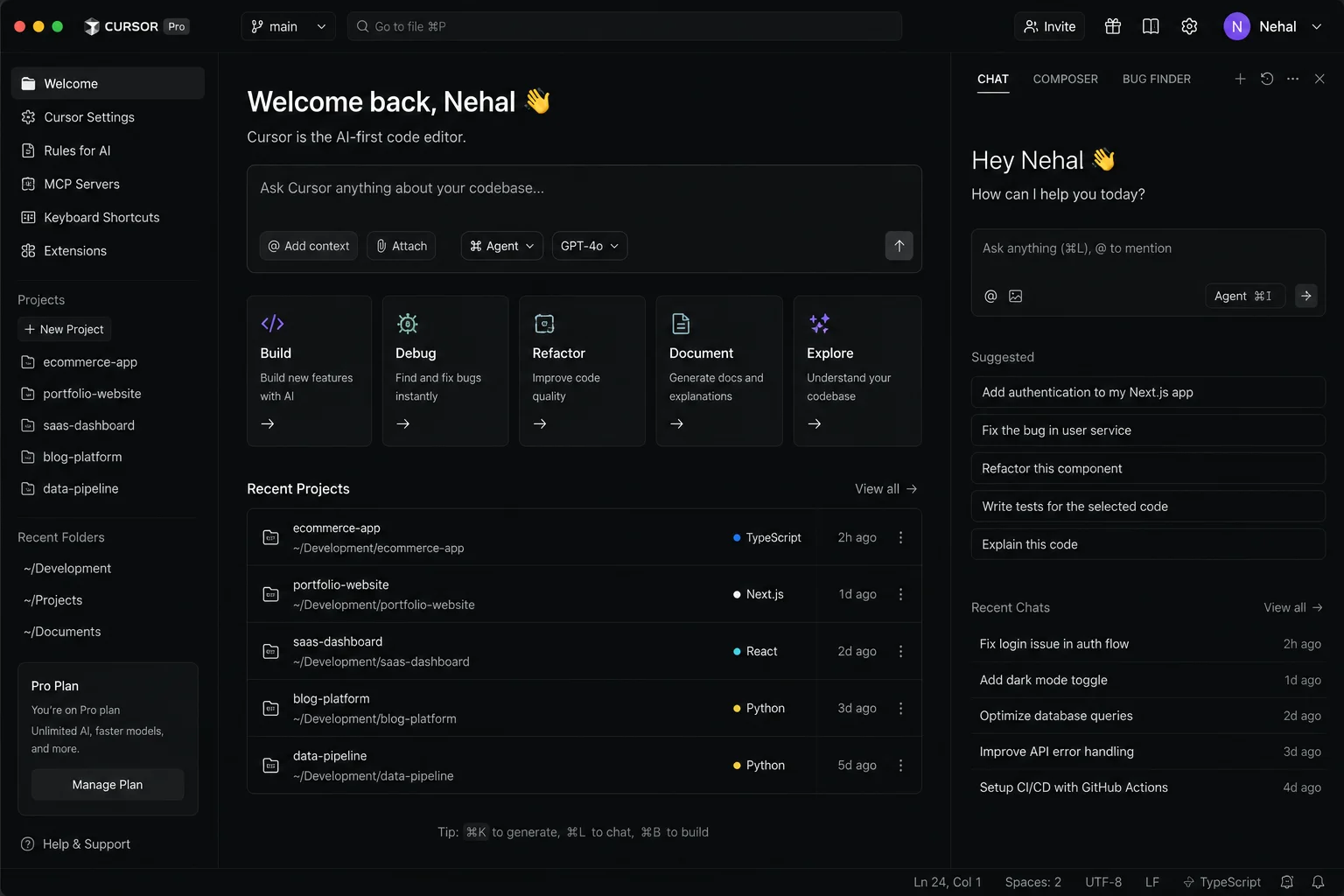
Task: View all recent projects link
Action: 886,489
